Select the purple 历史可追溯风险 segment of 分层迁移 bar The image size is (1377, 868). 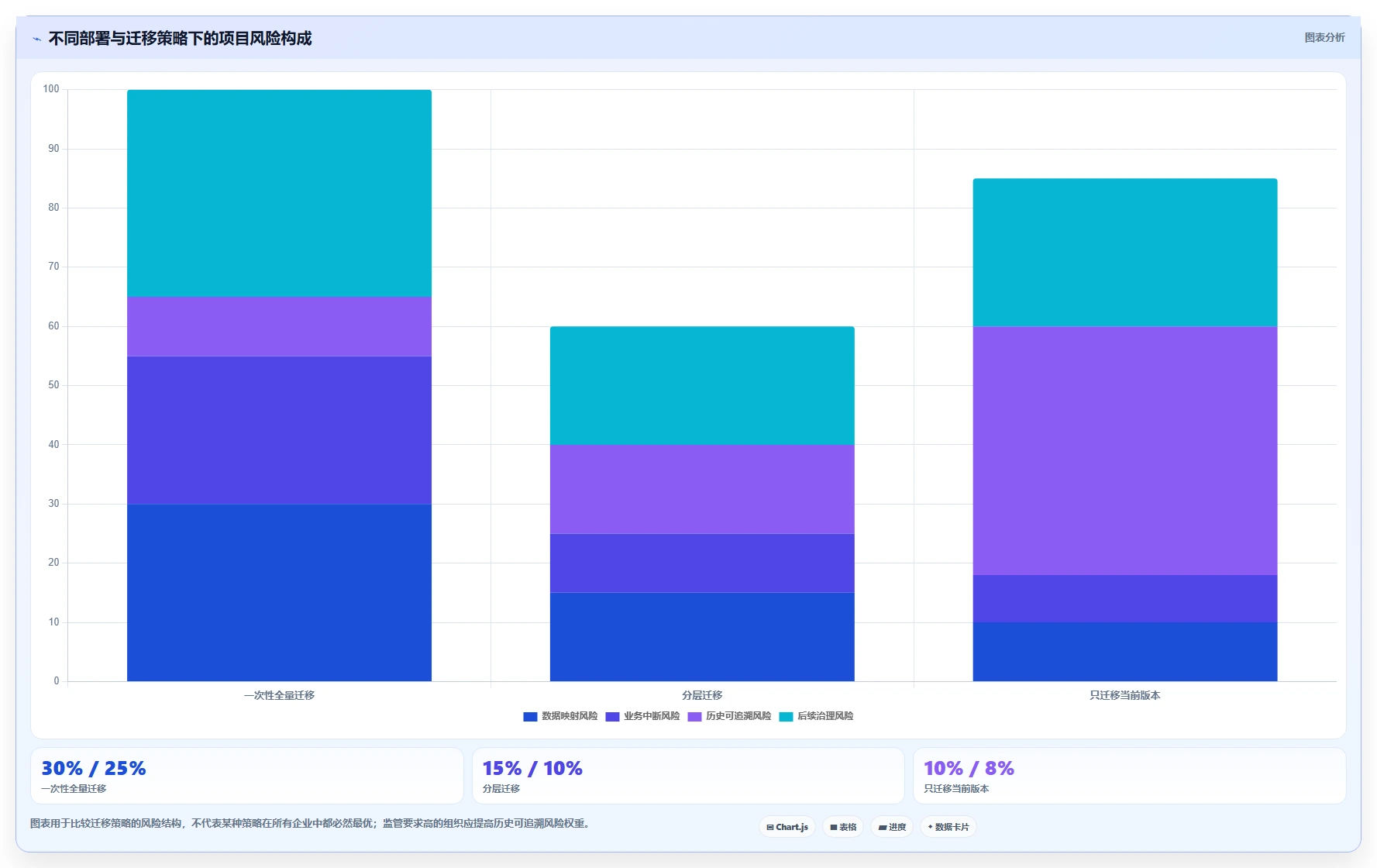[x=702, y=489]
